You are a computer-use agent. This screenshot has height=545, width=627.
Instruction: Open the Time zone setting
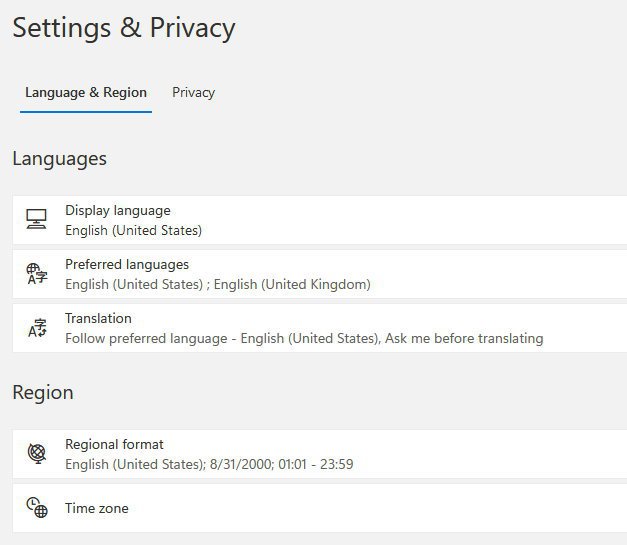[x=319, y=508]
